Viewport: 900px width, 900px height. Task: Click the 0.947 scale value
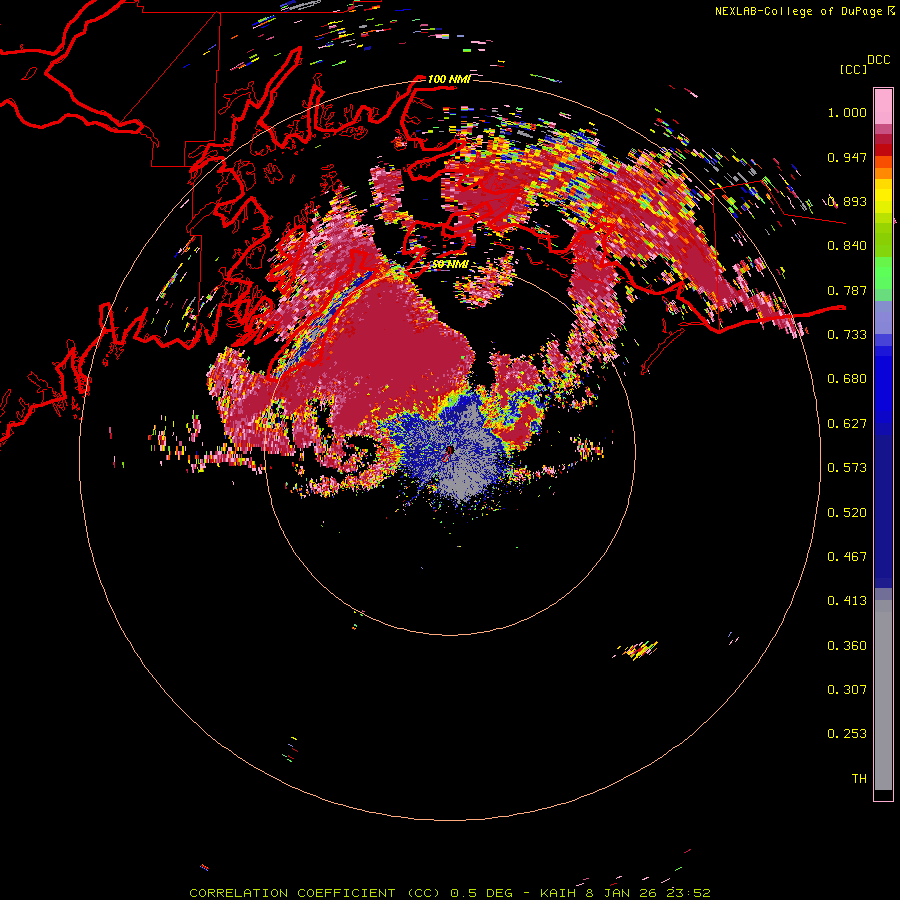(x=847, y=157)
